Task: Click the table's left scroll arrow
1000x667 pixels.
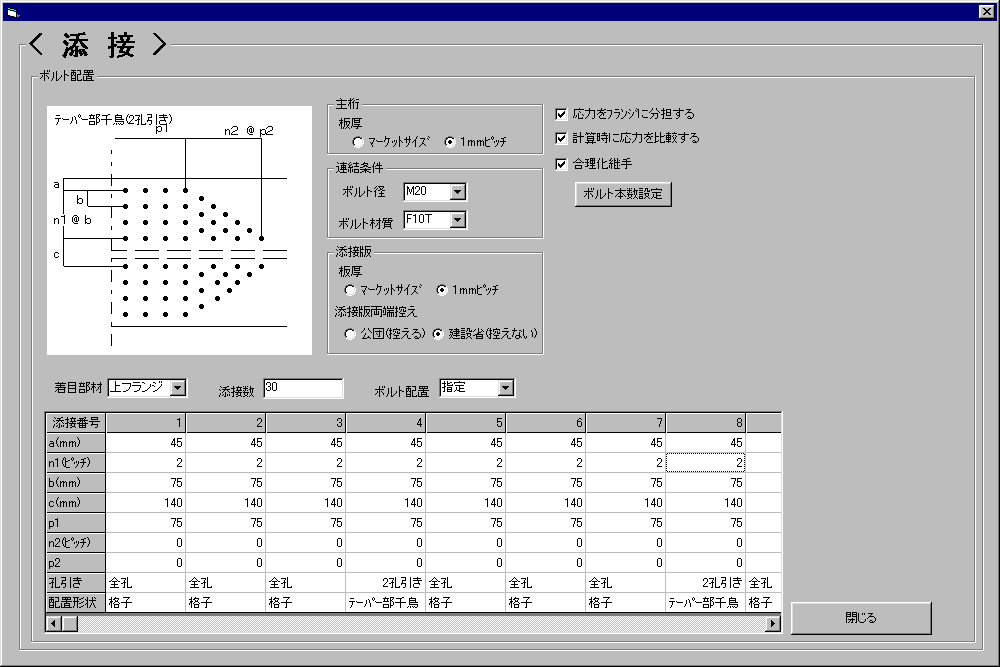Action: tap(54, 624)
